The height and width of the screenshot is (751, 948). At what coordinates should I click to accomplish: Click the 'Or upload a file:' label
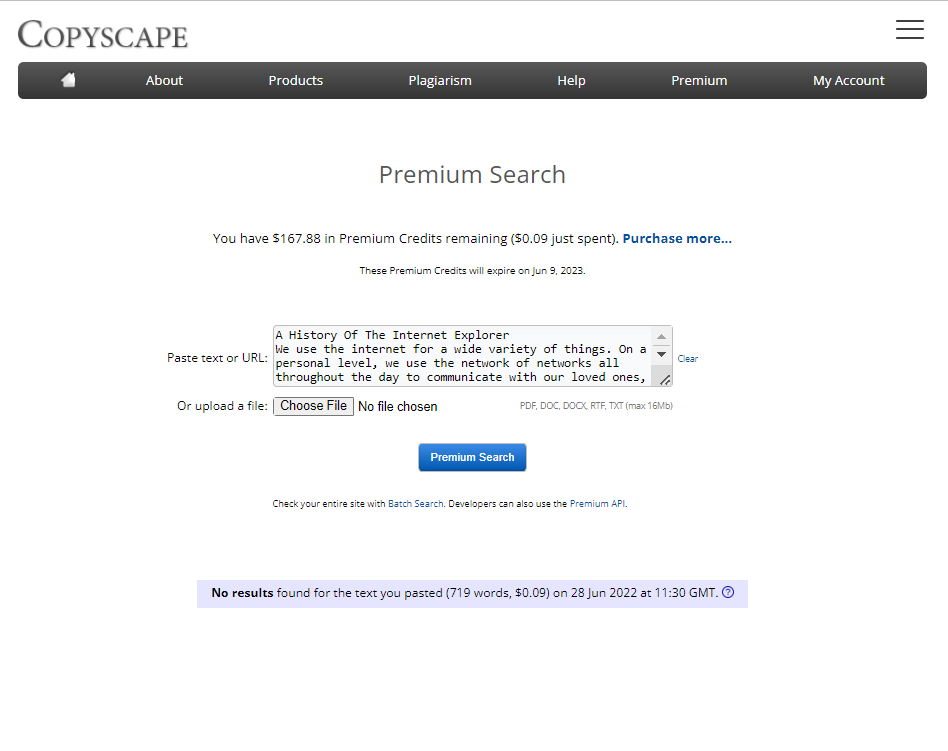pos(222,406)
